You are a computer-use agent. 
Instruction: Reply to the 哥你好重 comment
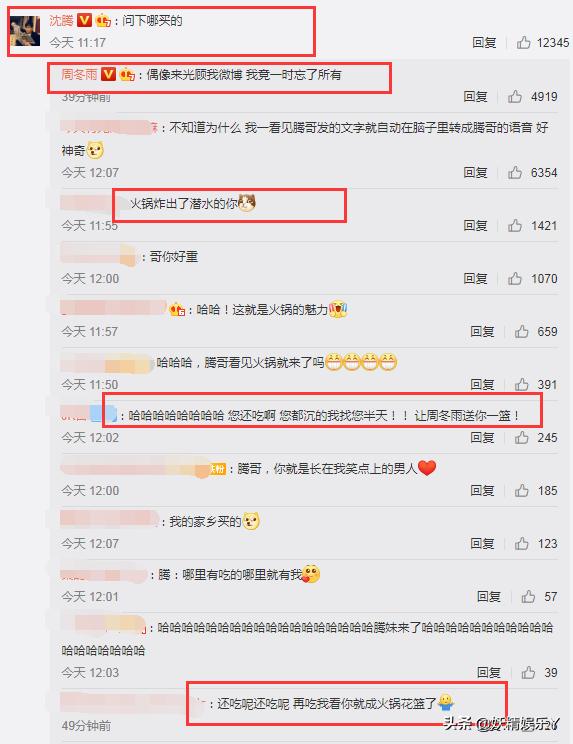pos(476,279)
